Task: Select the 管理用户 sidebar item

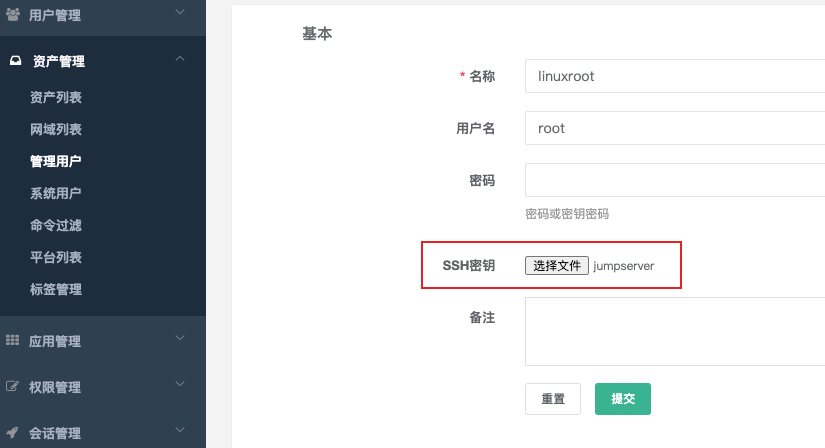Action: [x=56, y=161]
